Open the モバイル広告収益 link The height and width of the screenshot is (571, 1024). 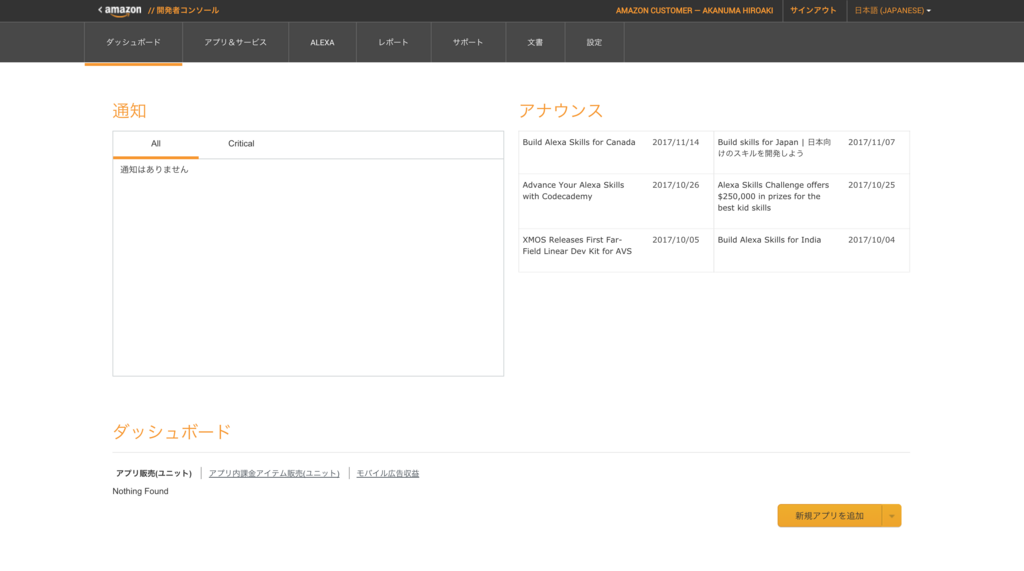(x=388, y=473)
